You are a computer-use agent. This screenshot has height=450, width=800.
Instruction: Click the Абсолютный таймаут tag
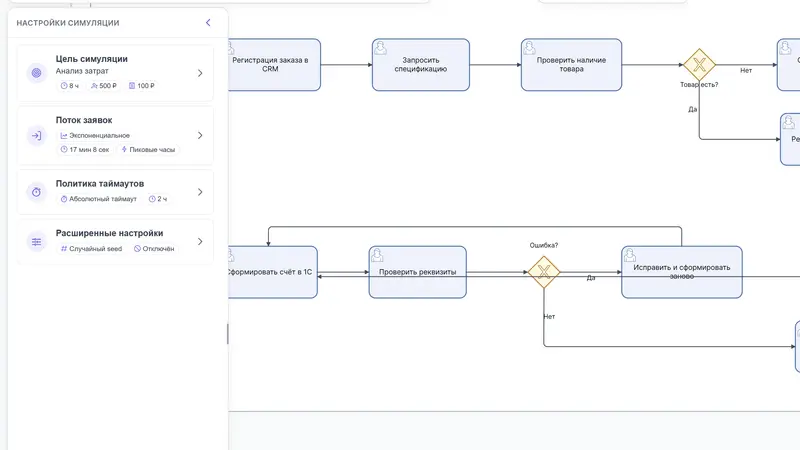click(98, 199)
